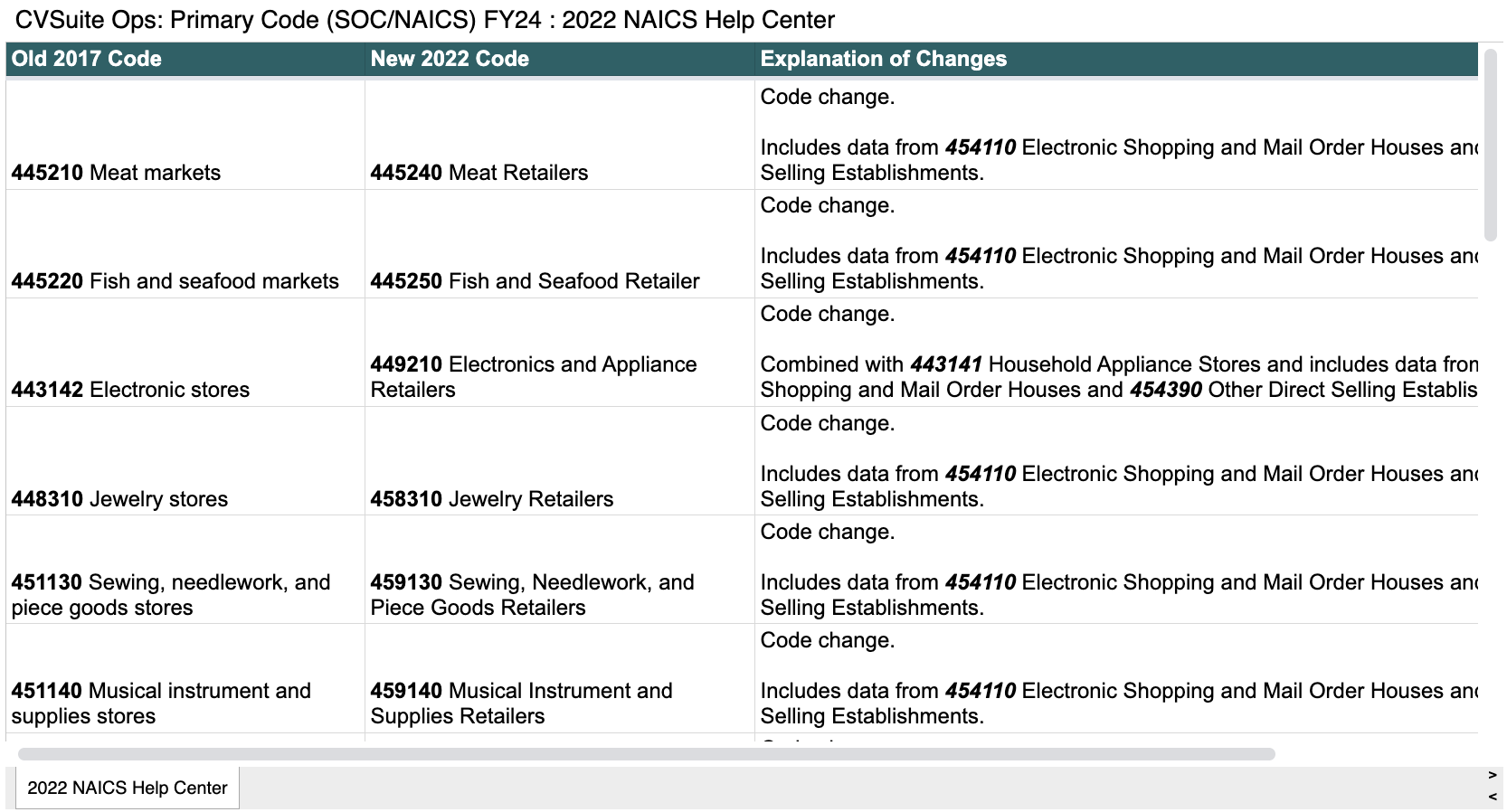Select the Explanation of Changes column header
This screenshot has height=812, width=1507.
click(x=883, y=59)
